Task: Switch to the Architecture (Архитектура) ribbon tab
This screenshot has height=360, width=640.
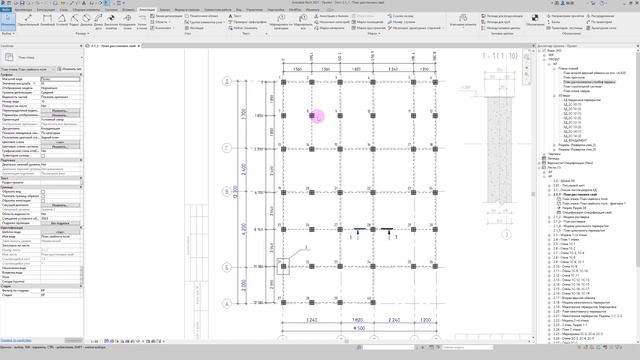Action: point(23,9)
